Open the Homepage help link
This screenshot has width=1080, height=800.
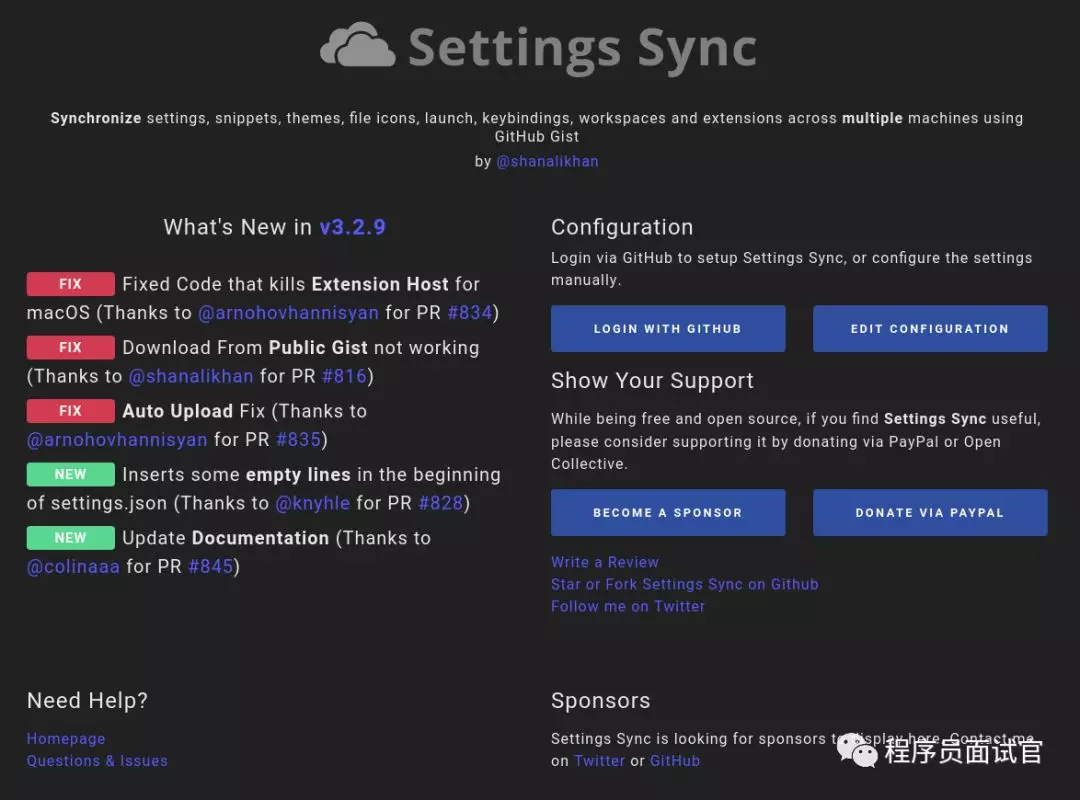coord(66,739)
